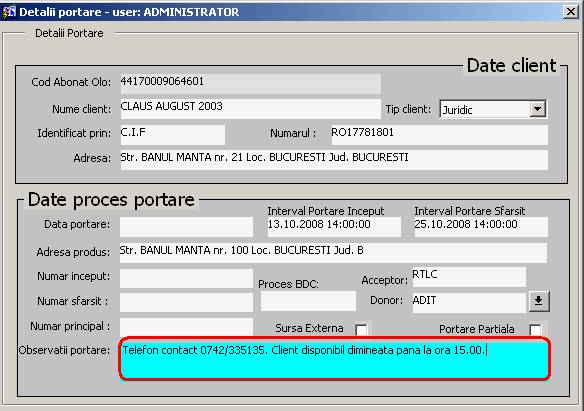Screen dimensions: 584x411
Task: Close the Detalii portare window
Action: [571, 12]
